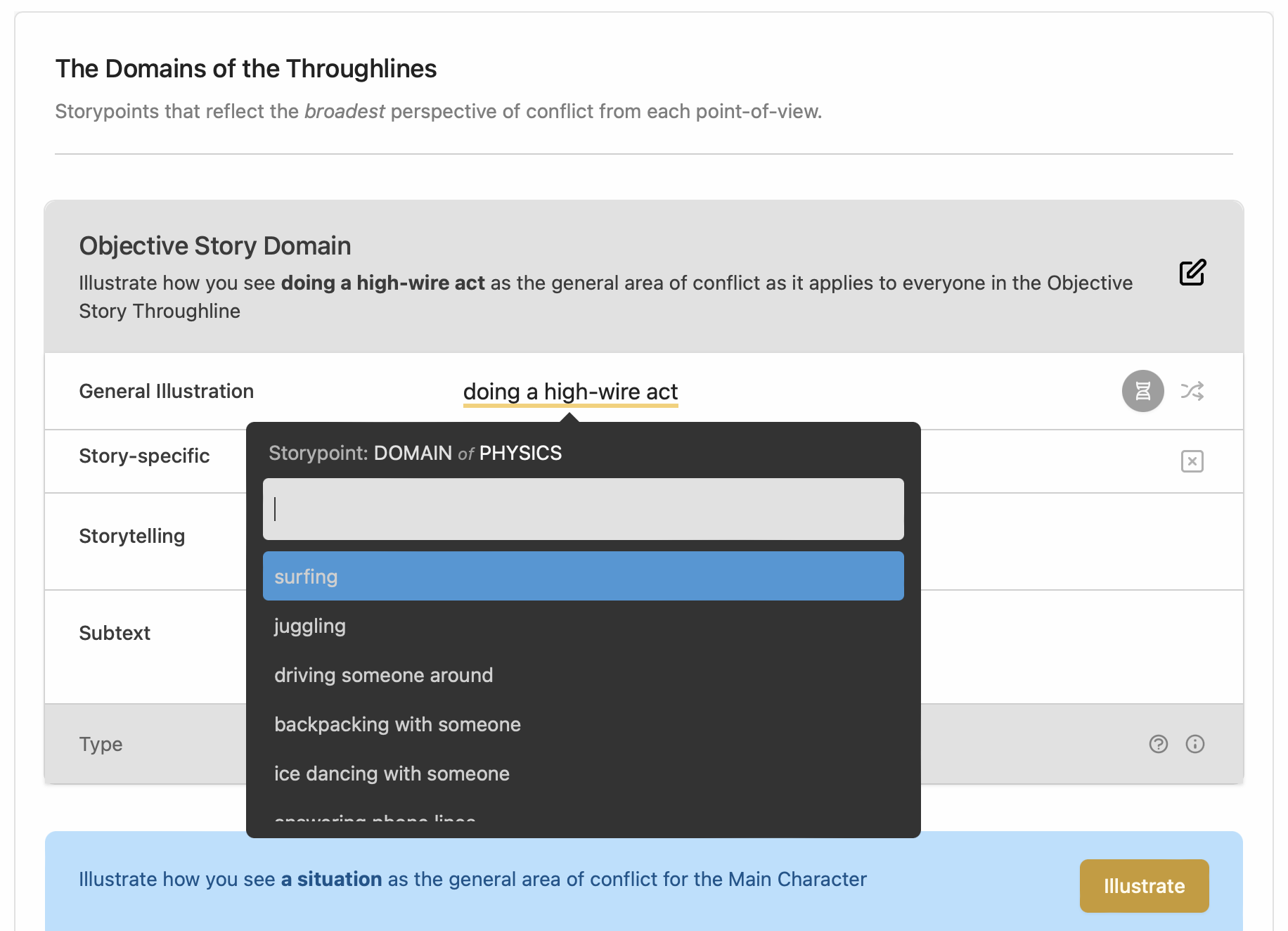Click the hourglass DNA icon button
1288x931 pixels.
[x=1143, y=391]
